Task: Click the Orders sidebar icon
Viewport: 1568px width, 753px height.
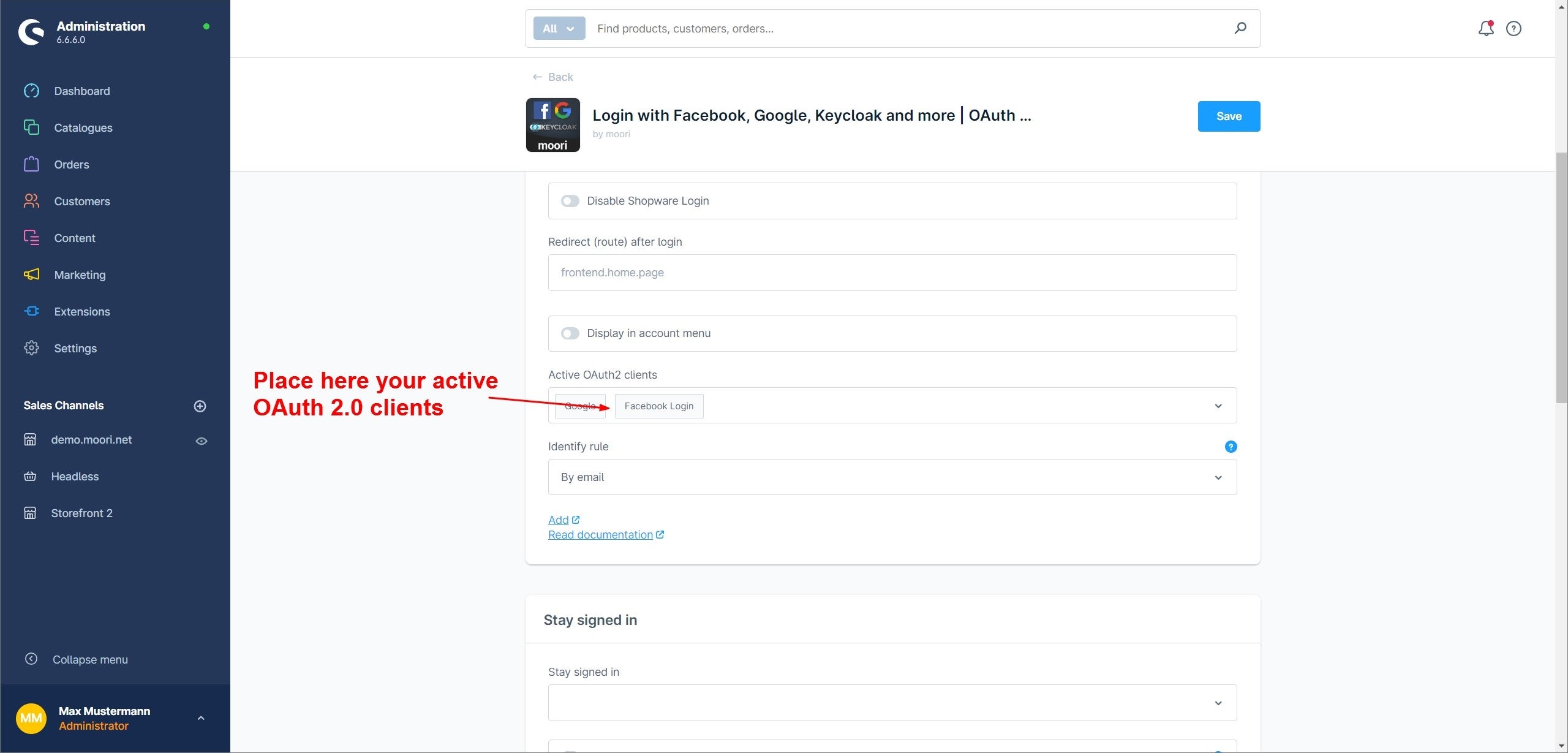Action: click(x=31, y=165)
